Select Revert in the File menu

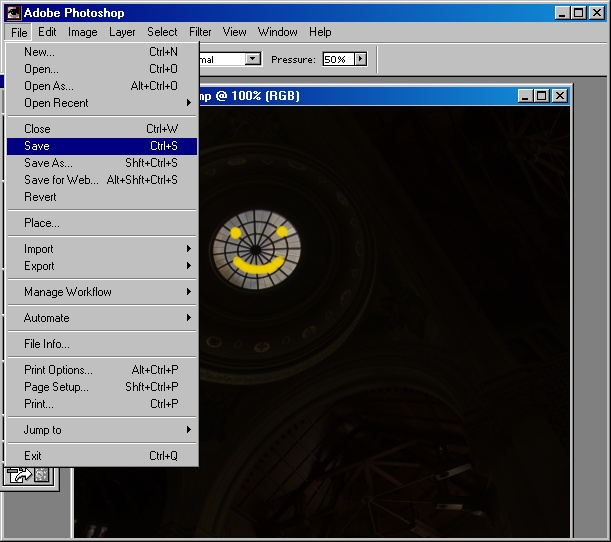click(x=102, y=197)
